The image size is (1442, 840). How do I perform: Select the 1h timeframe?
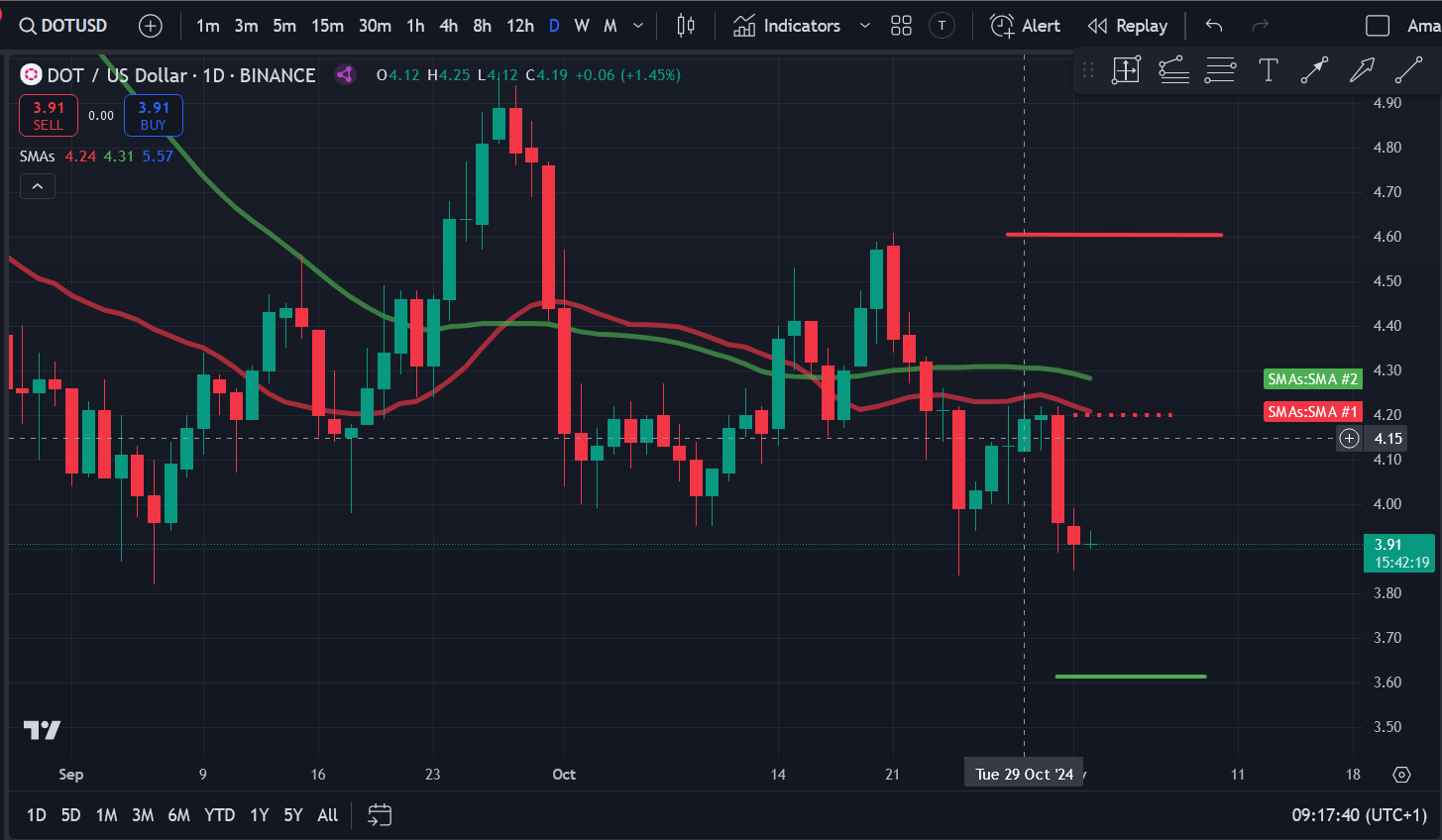pos(415,26)
